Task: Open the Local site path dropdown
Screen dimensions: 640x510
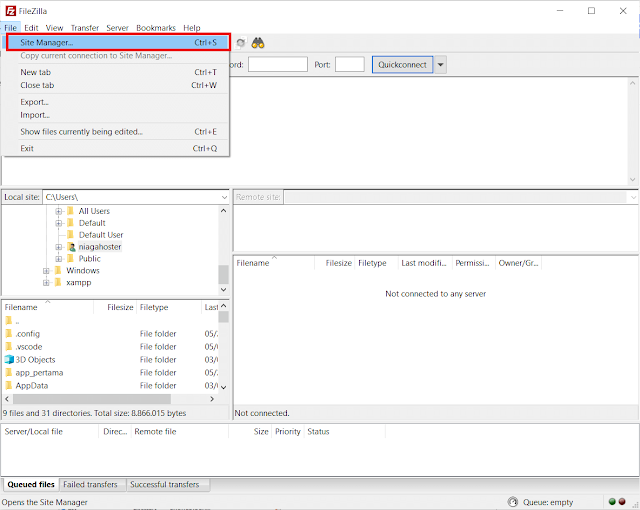Action: pyautogui.click(x=224, y=197)
